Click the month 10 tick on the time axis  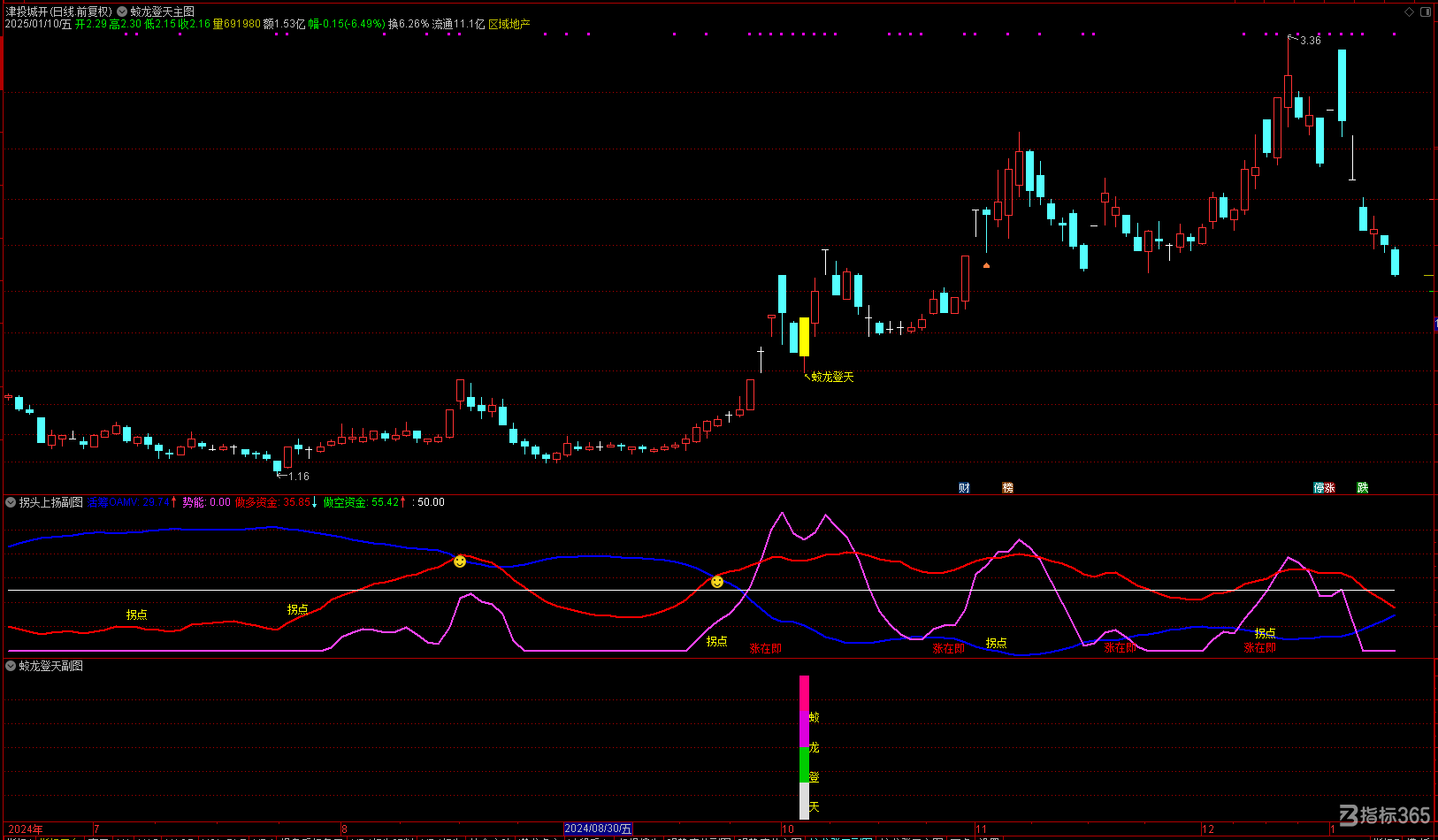(x=788, y=829)
